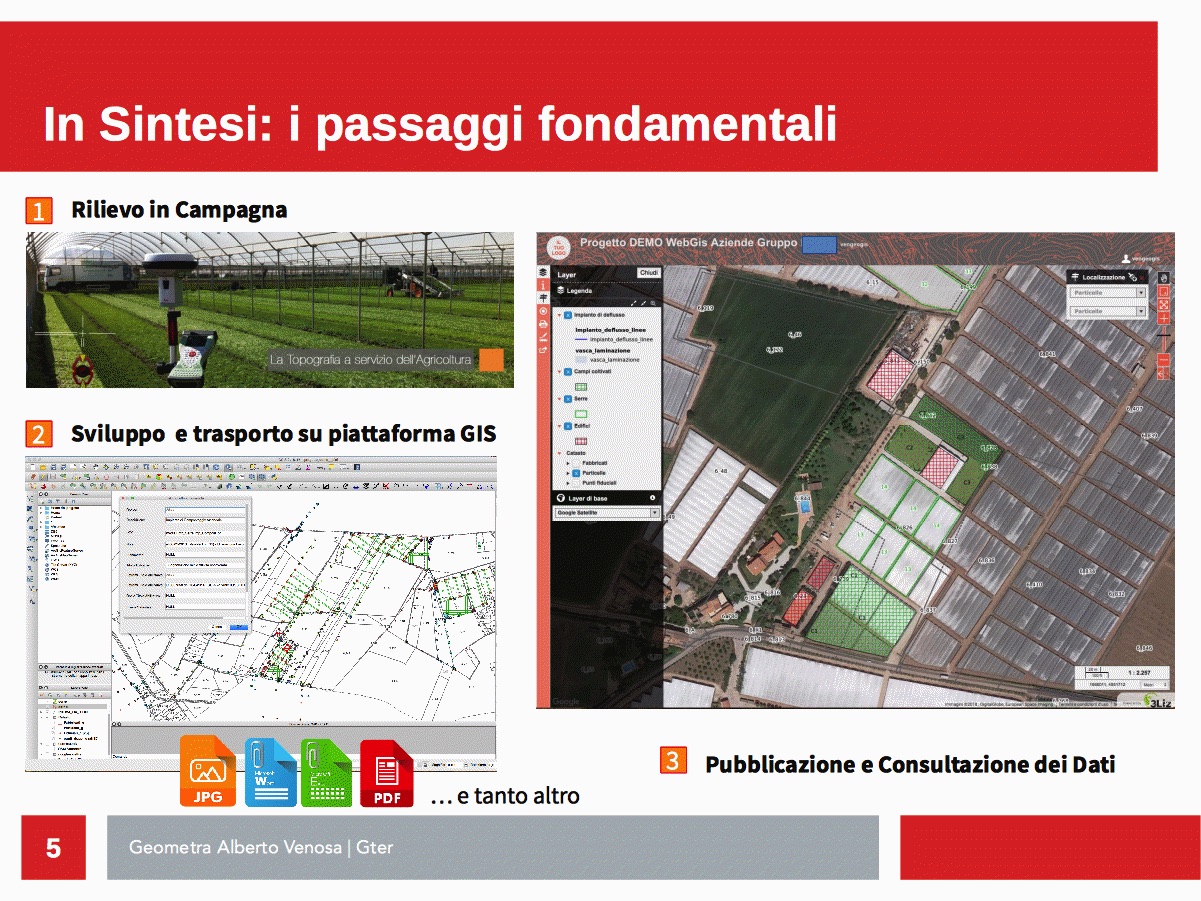Click the green Excel spreadsheet icon
This screenshot has height=901, width=1201.
[326, 772]
